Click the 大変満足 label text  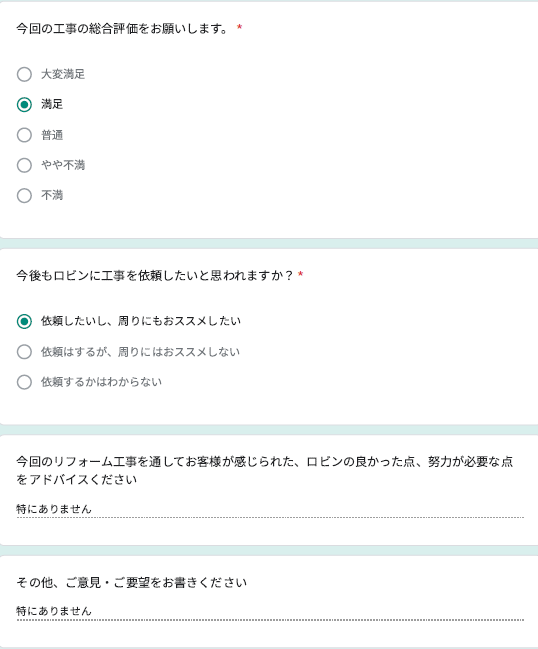[x=63, y=75]
